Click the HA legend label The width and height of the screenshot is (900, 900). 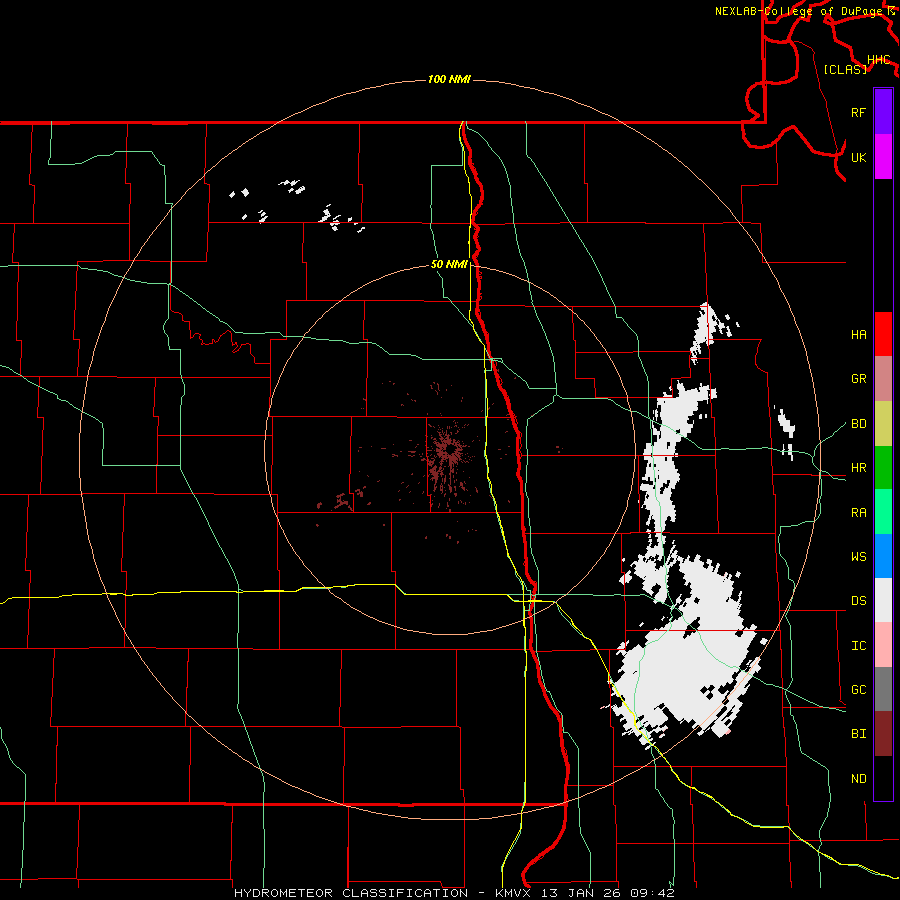[x=859, y=335]
